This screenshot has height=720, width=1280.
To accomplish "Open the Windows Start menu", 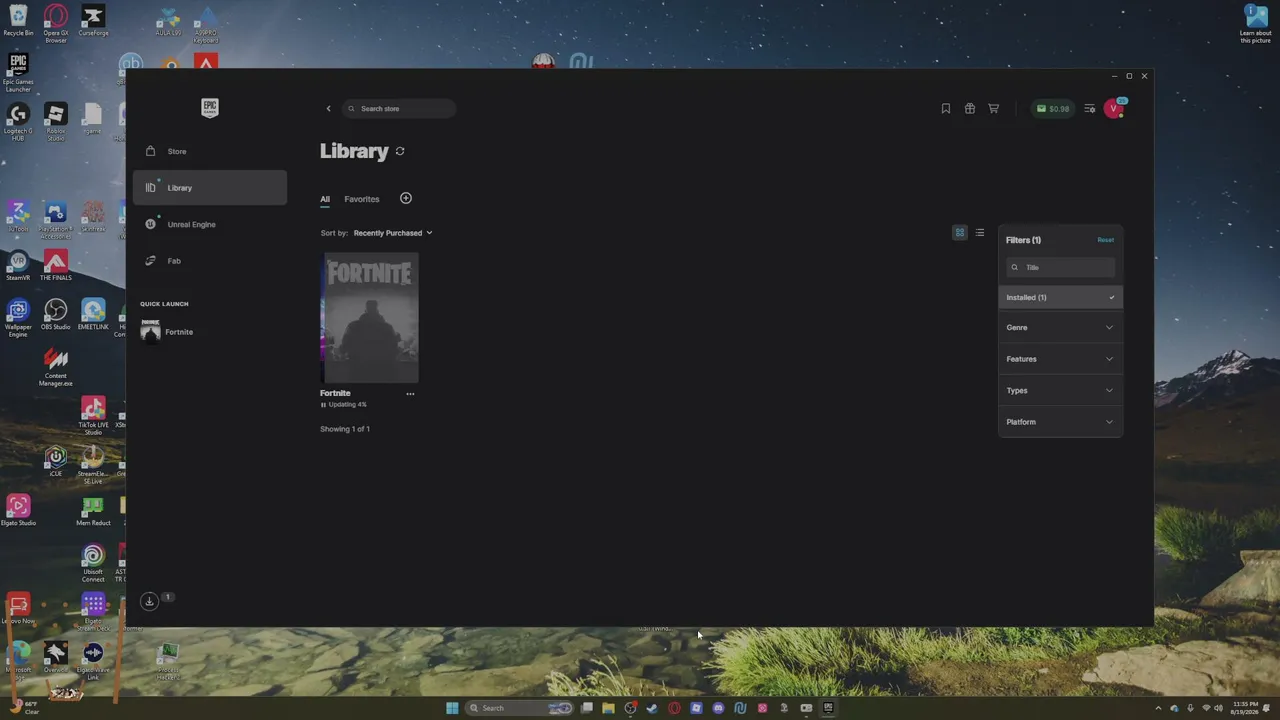I will click(452, 708).
